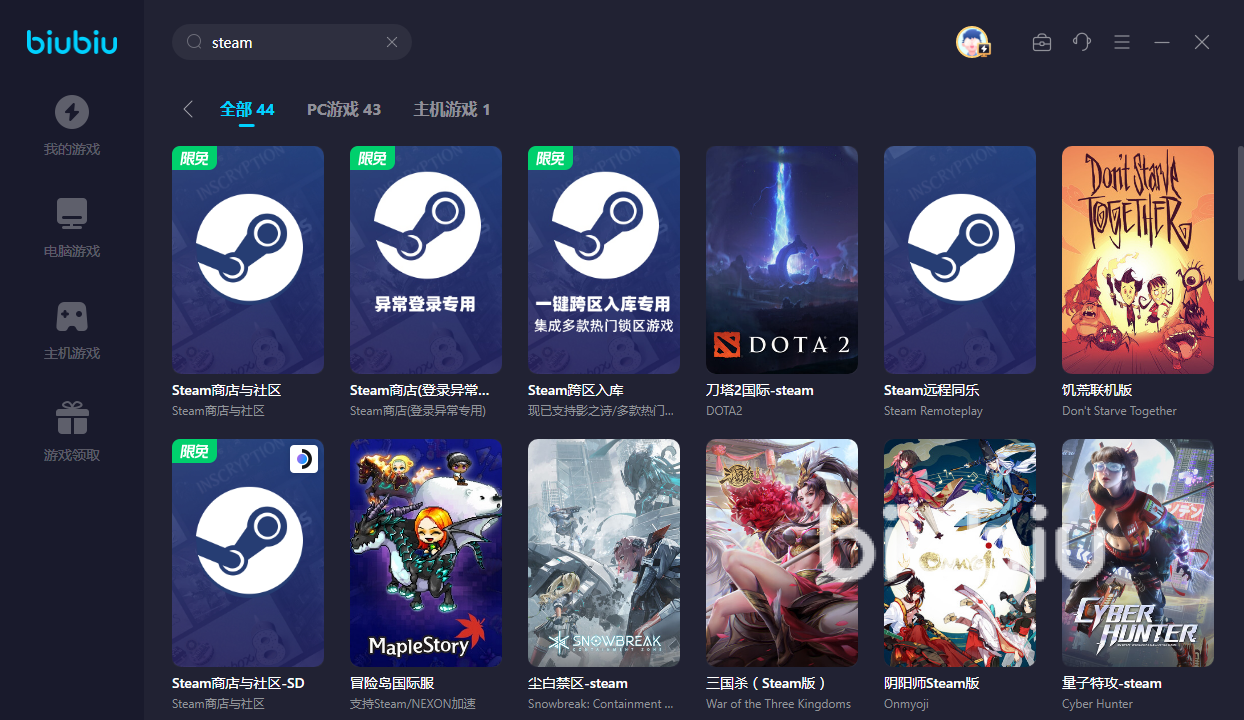The image size is (1244, 720).
Task: Select the 全部 44 tab
Action: pyautogui.click(x=247, y=109)
